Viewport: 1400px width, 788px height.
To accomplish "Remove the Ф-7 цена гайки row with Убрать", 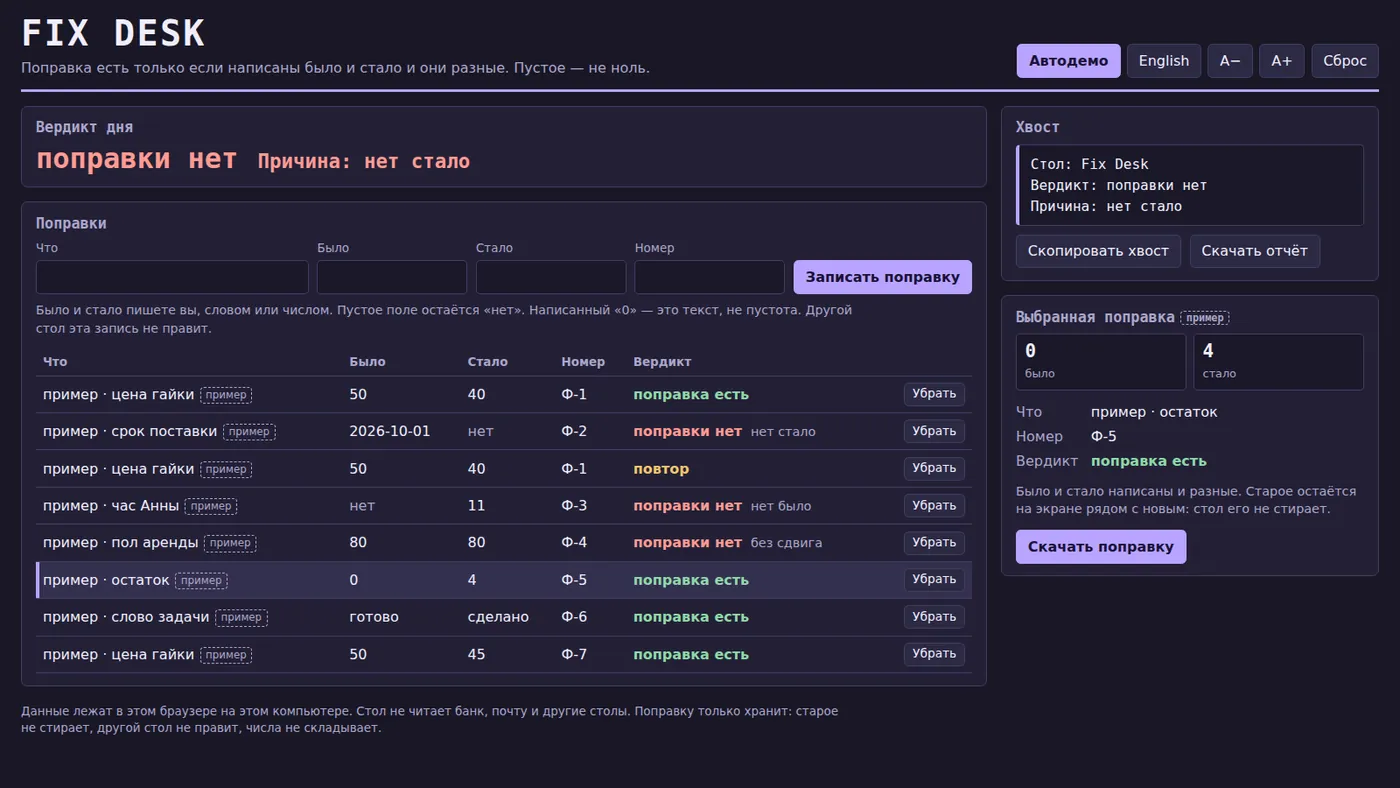I will [x=934, y=654].
